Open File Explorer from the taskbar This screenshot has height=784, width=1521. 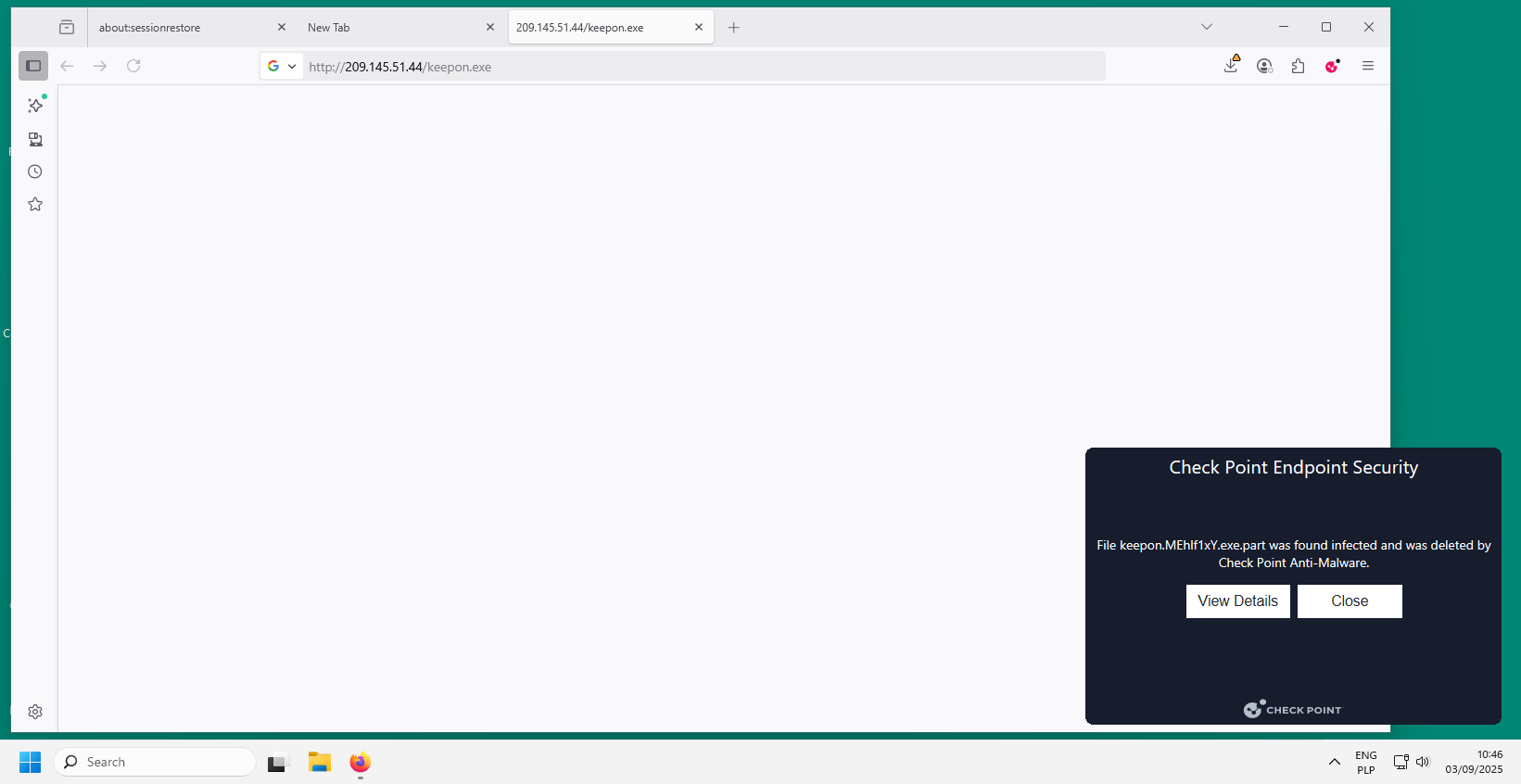point(320,762)
